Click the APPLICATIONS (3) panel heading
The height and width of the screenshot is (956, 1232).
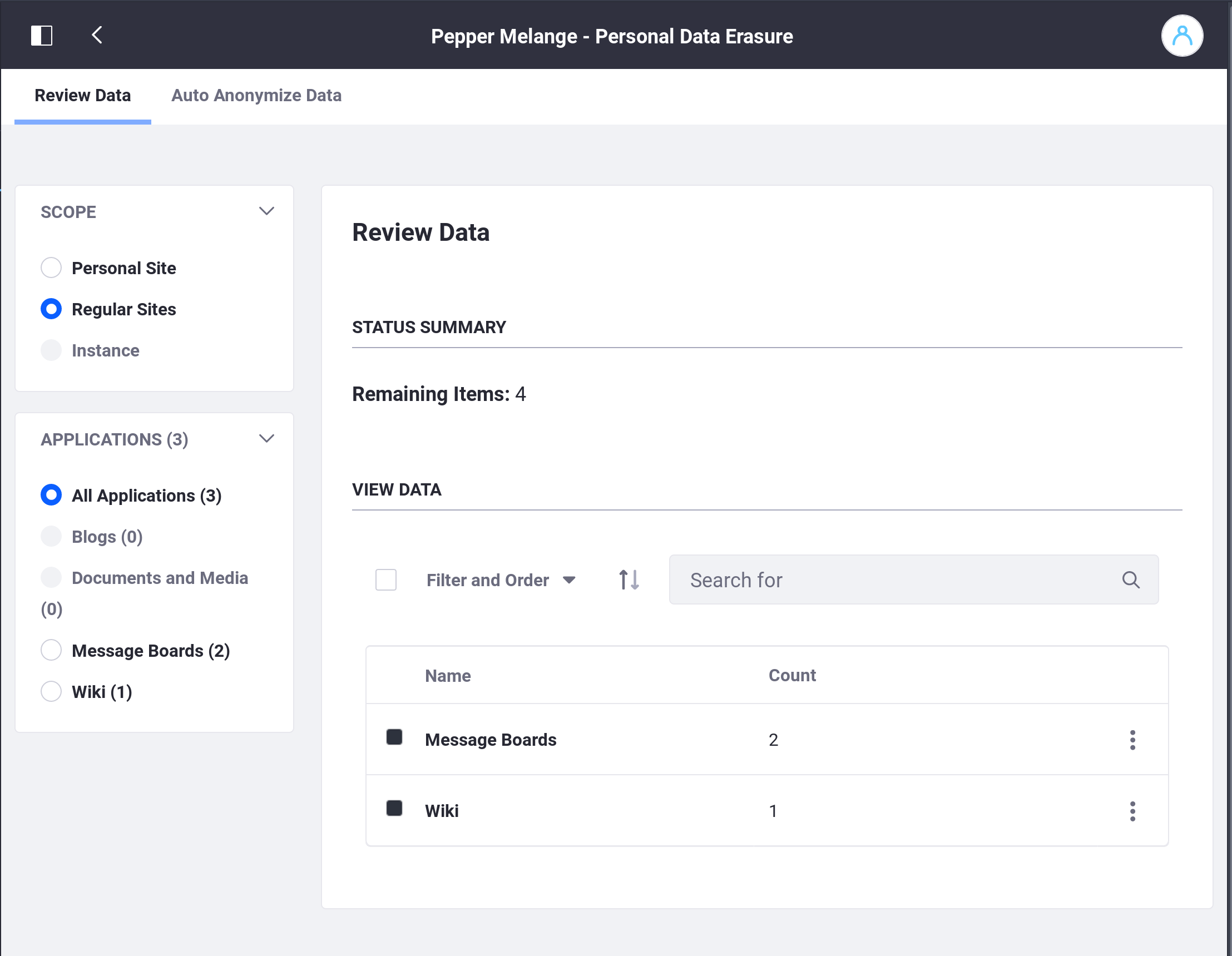[115, 439]
